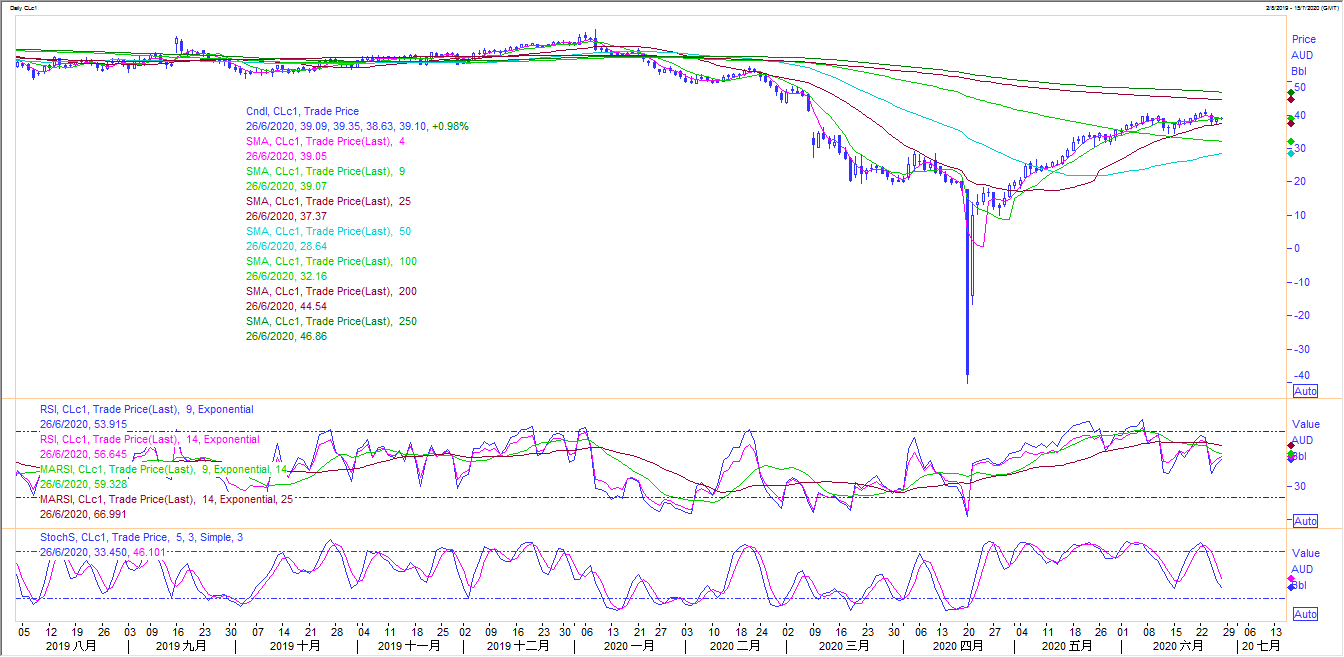Select the magenta marker on Stochastic axis
The height and width of the screenshot is (657, 1344).
[x=1291, y=578]
